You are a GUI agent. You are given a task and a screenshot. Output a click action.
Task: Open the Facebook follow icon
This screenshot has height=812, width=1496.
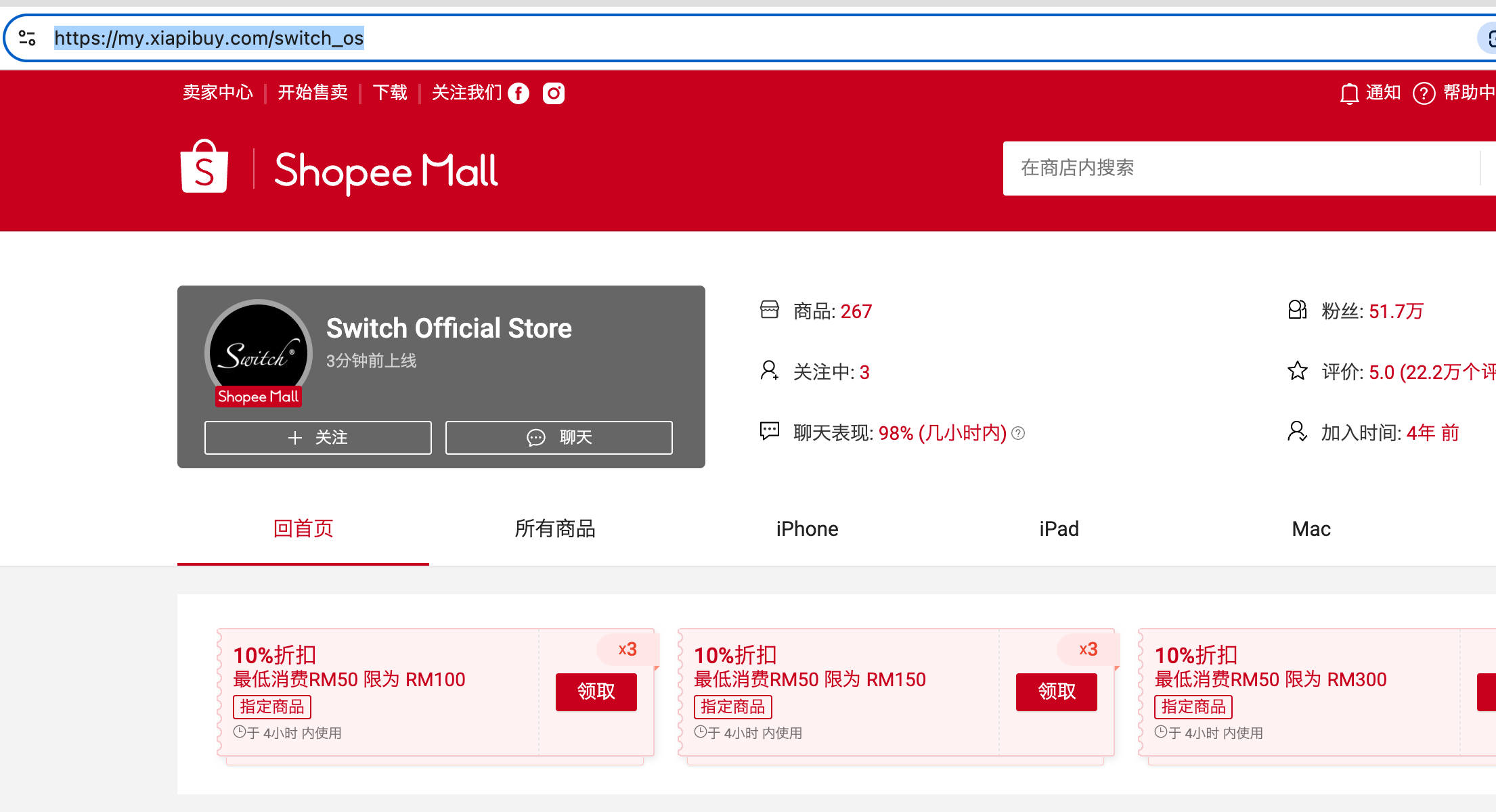coord(519,93)
